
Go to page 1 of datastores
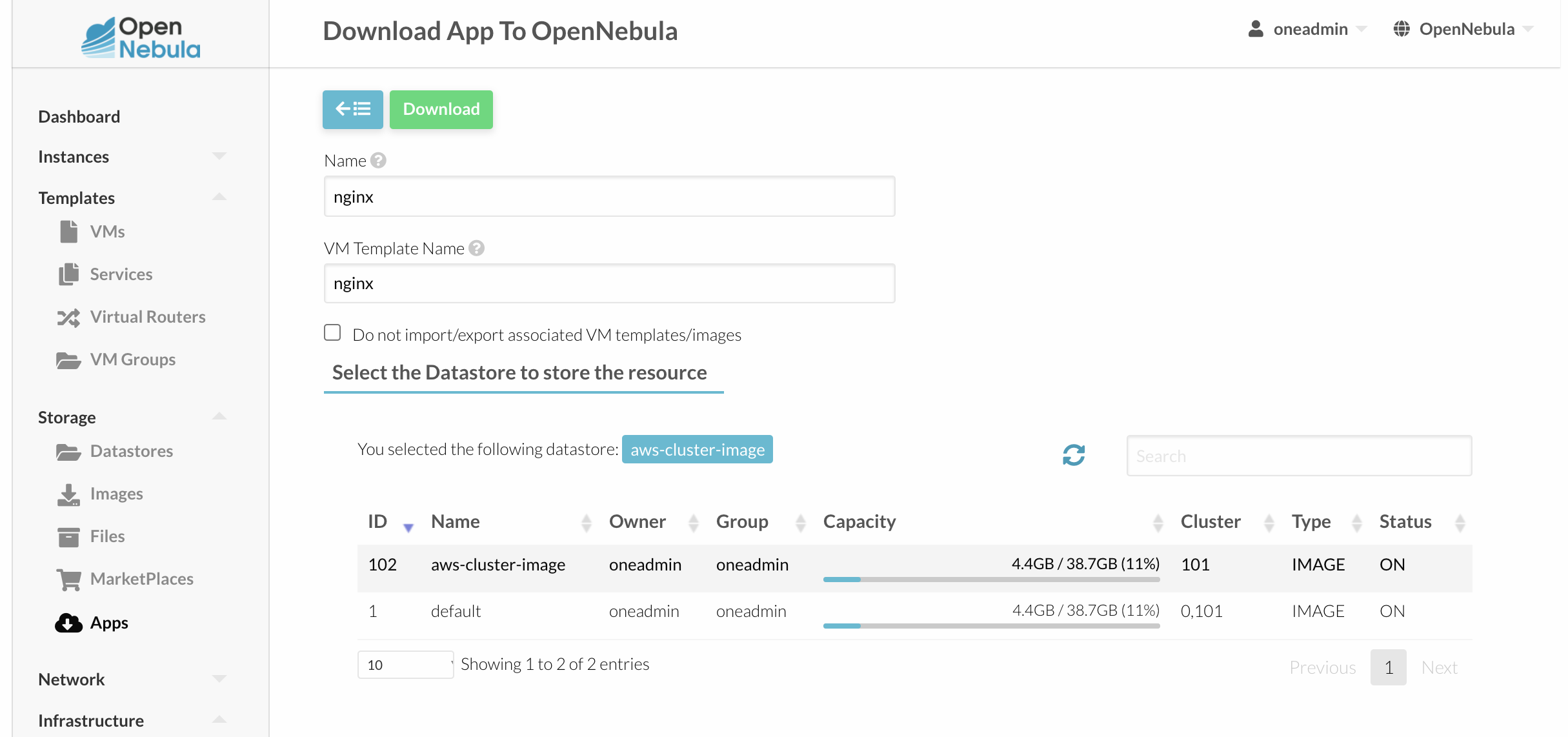pyautogui.click(x=1389, y=667)
